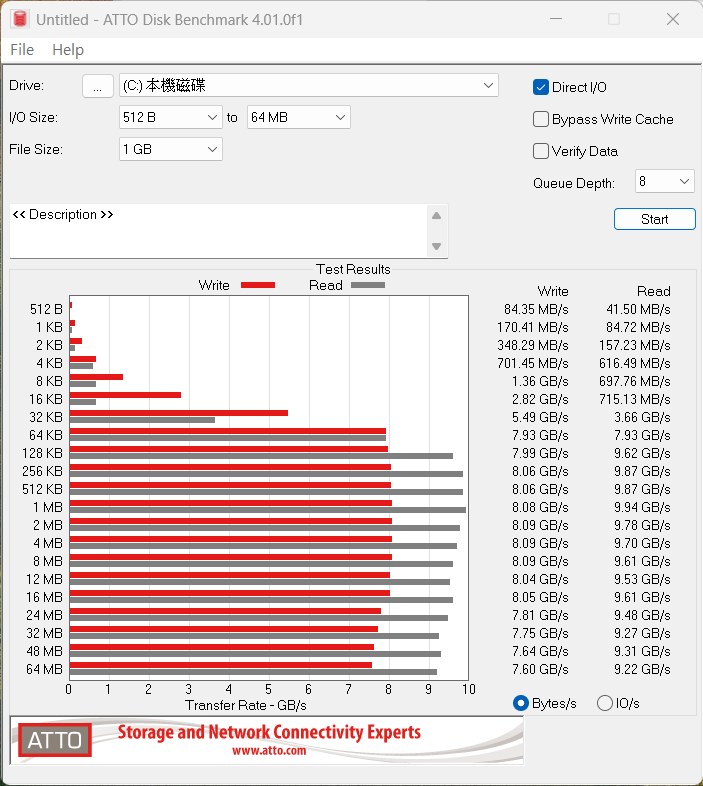Click the 9.22 GB/s read result
Image resolution: width=703 pixels, height=786 pixels.
click(642, 669)
